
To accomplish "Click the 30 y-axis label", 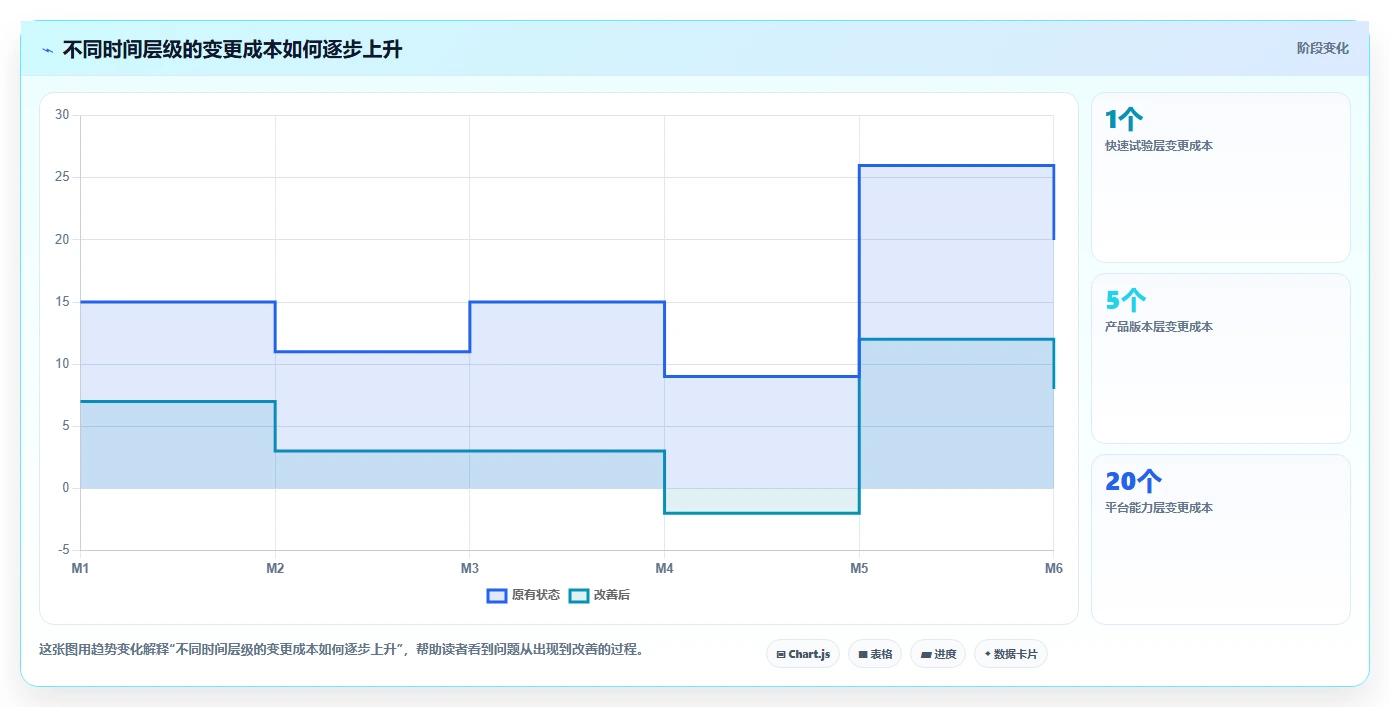I will click(62, 115).
